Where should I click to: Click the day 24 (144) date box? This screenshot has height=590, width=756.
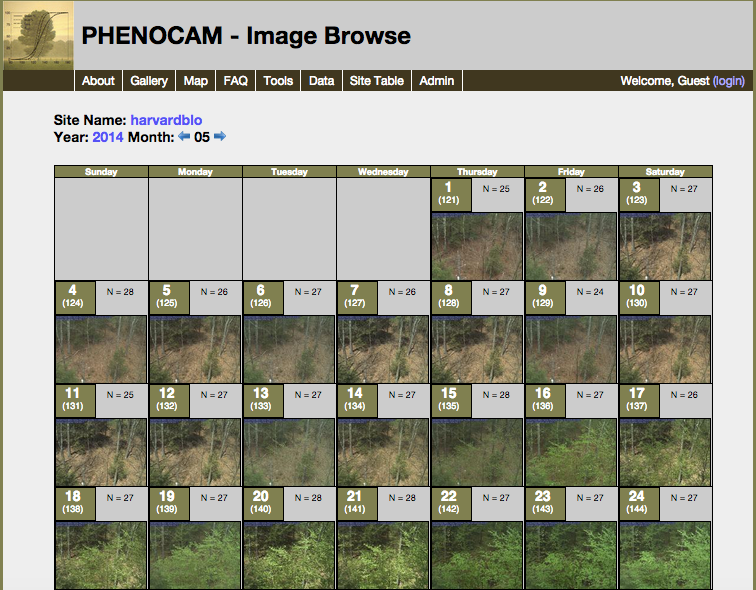pos(639,504)
